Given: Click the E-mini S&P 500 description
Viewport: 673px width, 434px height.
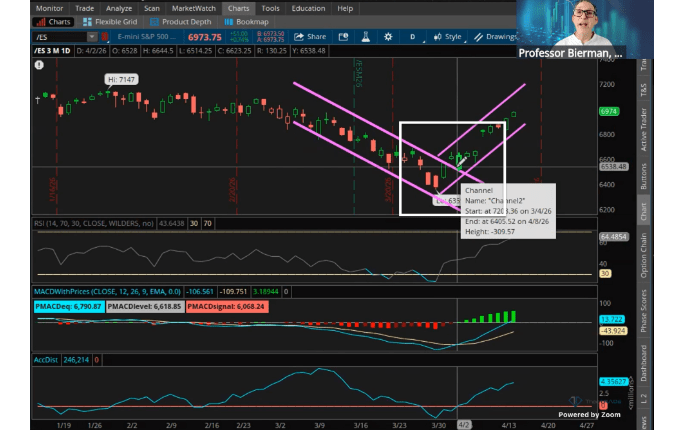Looking at the screenshot, I should (146, 36).
